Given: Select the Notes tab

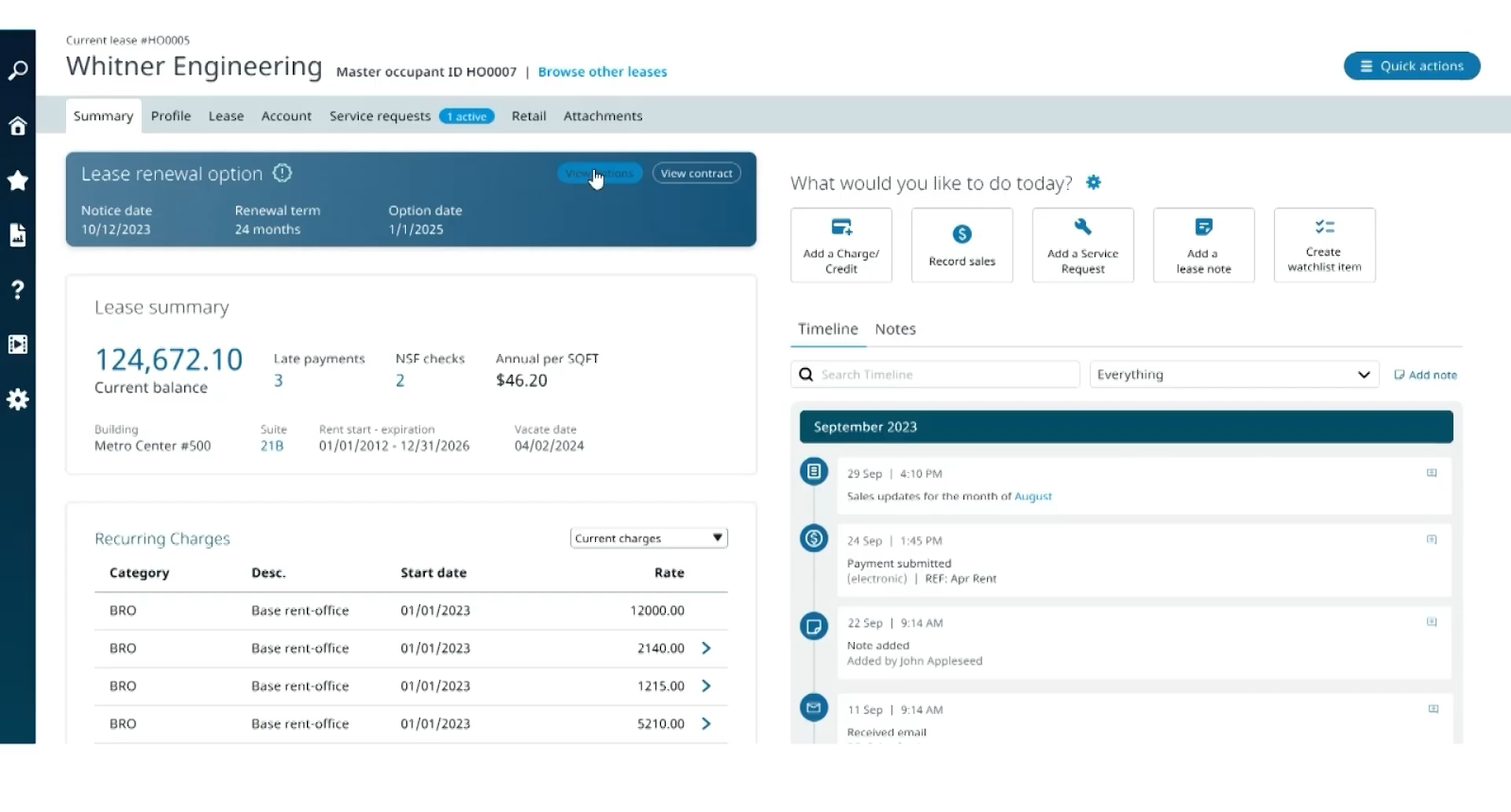Looking at the screenshot, I should [x=895, y=330].
